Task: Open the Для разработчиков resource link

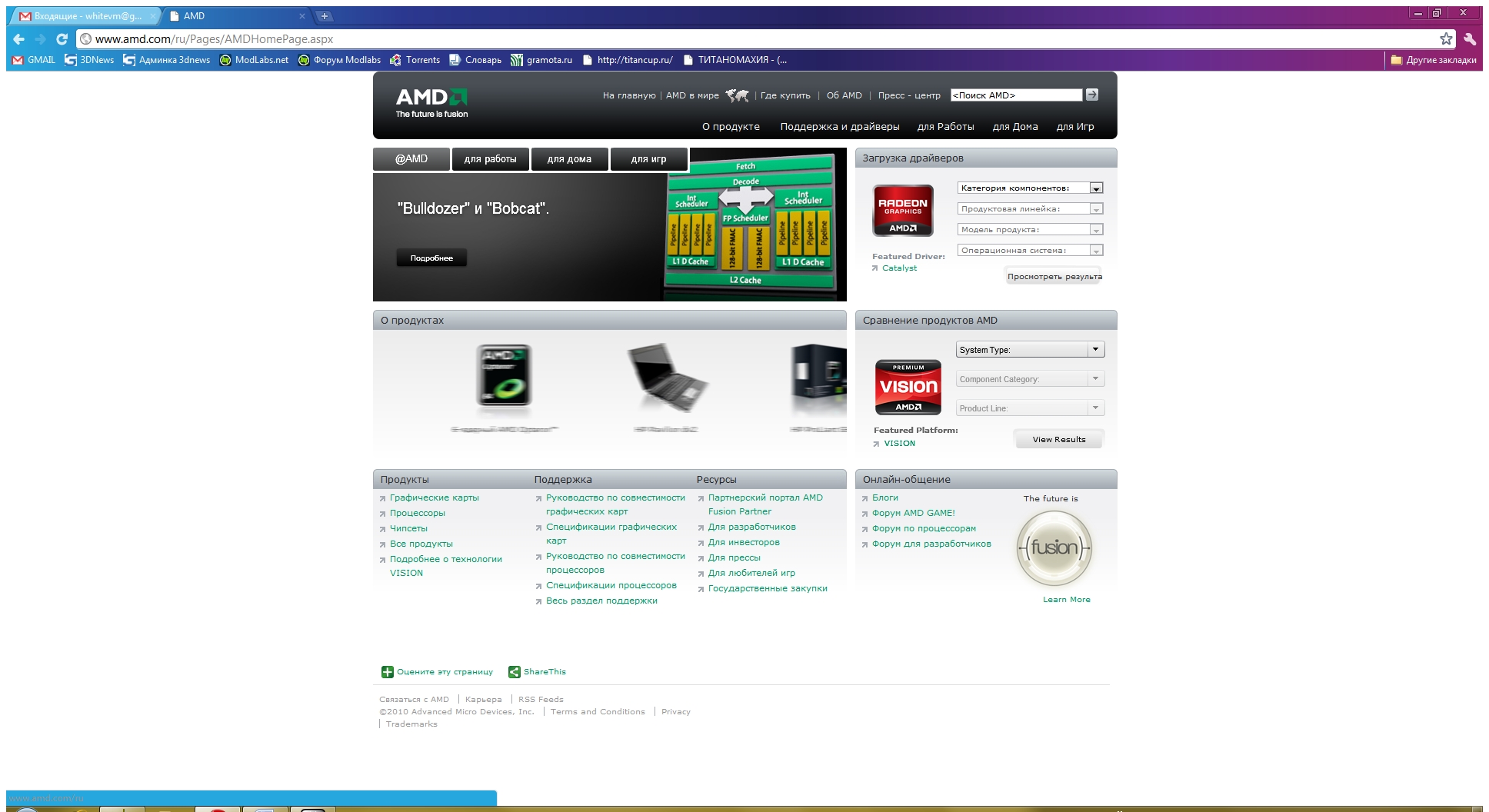Action: coord(751,527)
